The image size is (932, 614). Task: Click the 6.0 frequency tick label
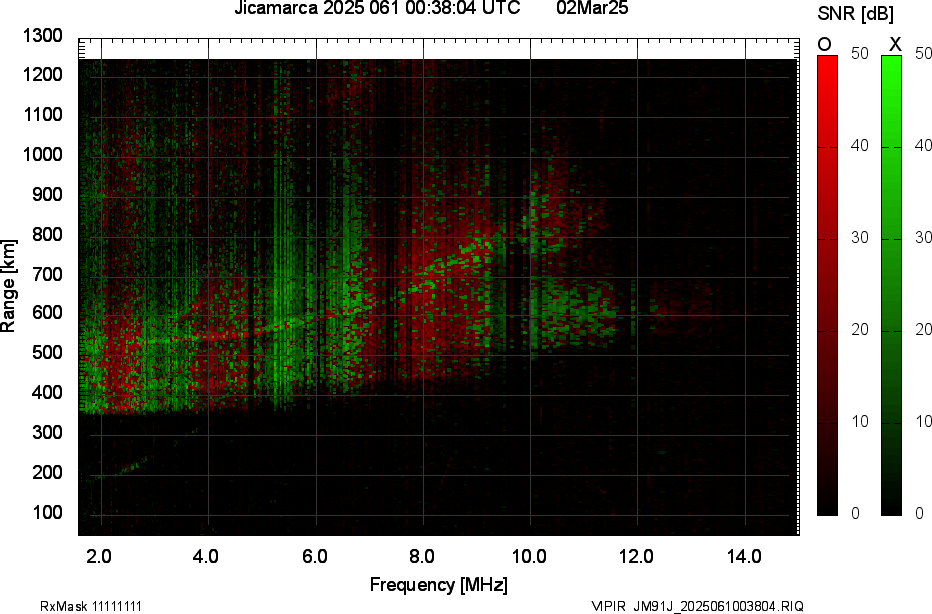tap(314, 557)
